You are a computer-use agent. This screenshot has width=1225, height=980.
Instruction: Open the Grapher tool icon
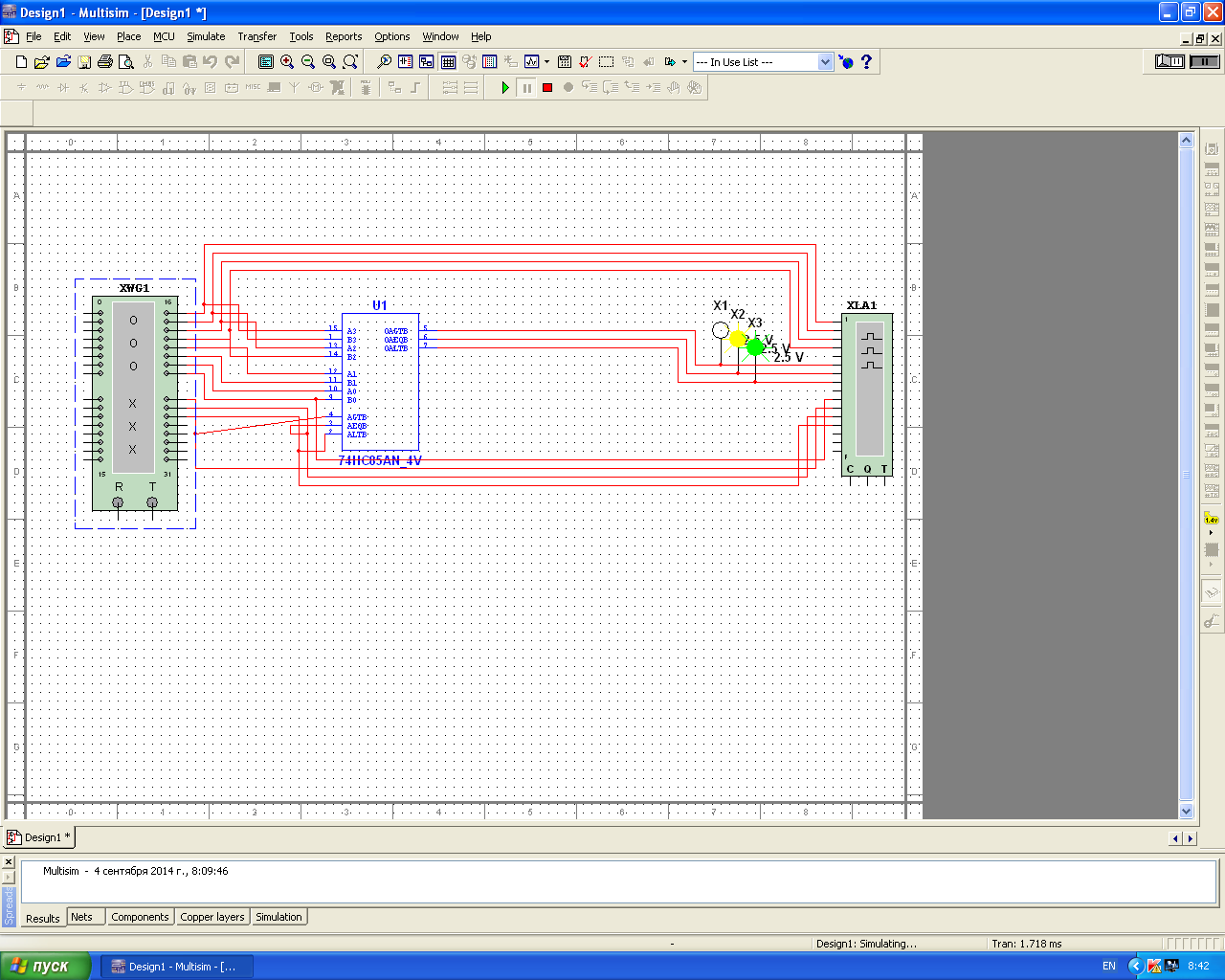click(x=531, y=62)
